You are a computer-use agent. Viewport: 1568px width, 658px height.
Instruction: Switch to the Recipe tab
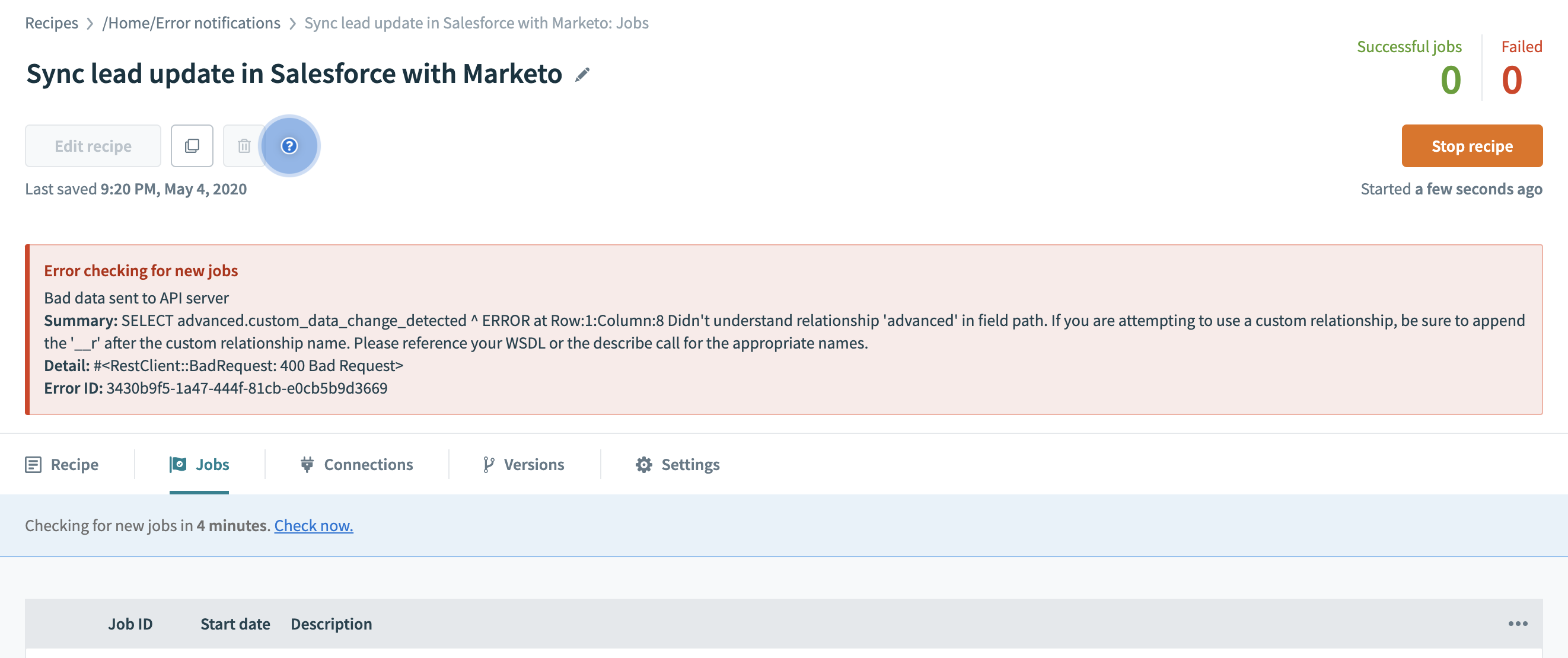click(x=62, y=465)
